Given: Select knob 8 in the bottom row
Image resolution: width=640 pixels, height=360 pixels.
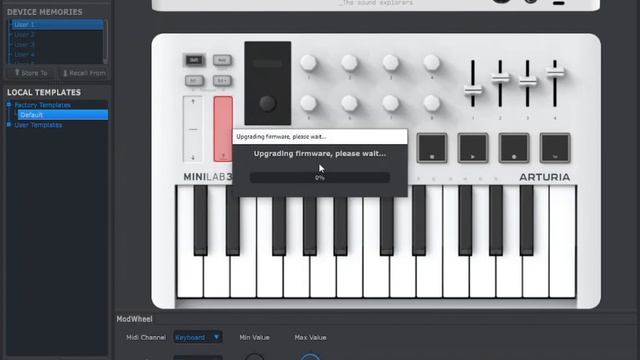Looking at the screenshot, I should tap(431, 103).
